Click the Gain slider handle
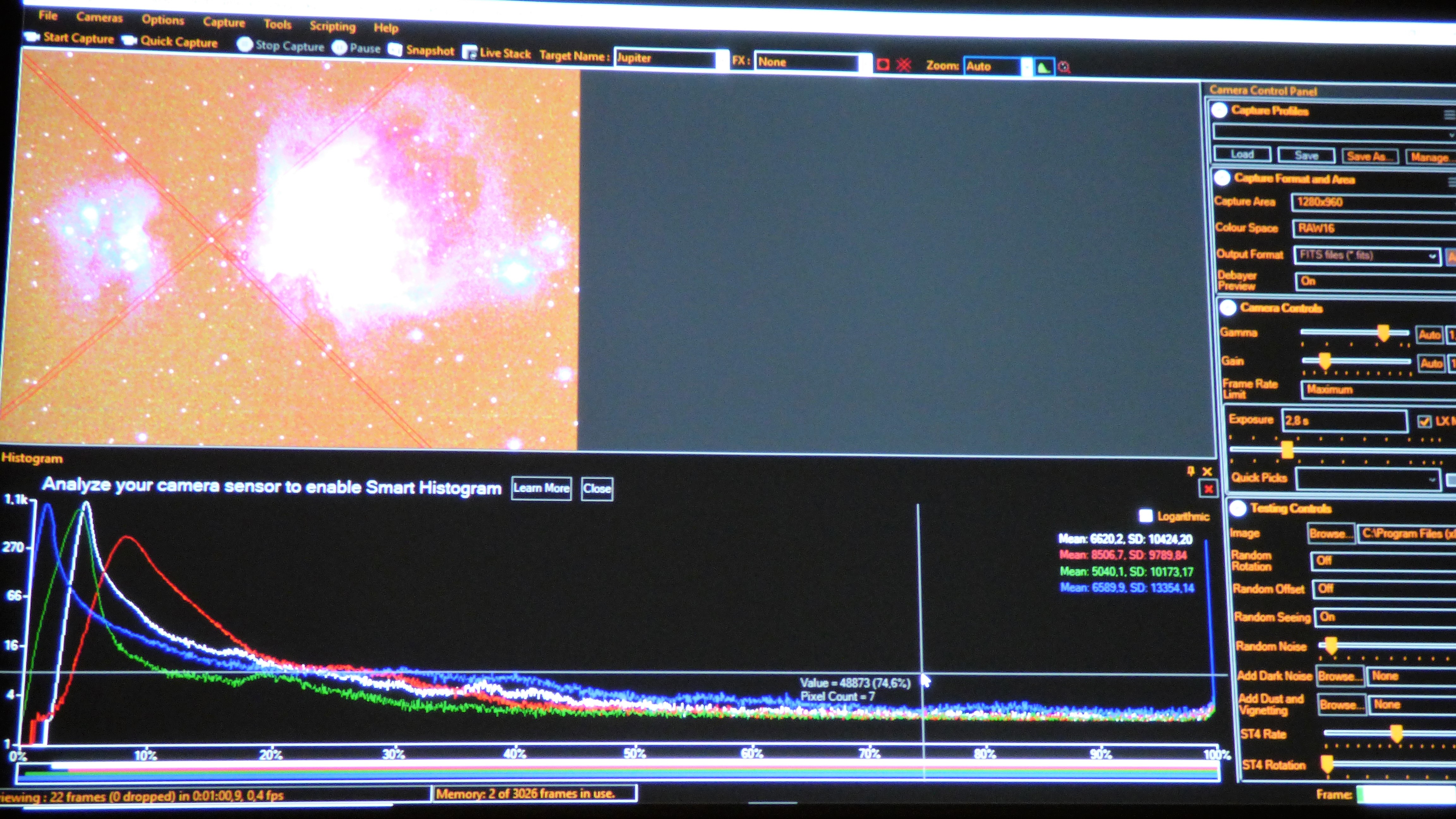 coord(1325,361)
